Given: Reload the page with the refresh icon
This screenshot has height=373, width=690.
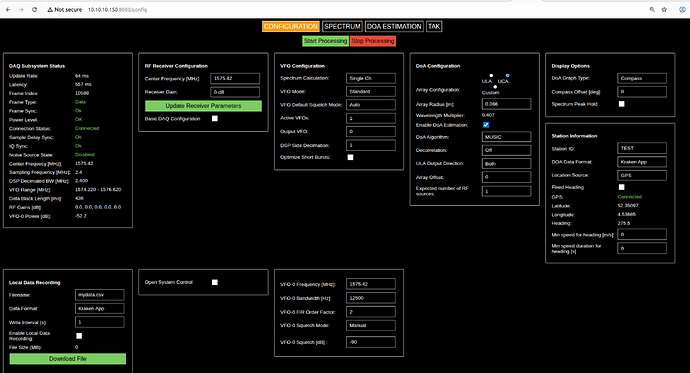Looking at the screenshot, I should pos(34,9).
